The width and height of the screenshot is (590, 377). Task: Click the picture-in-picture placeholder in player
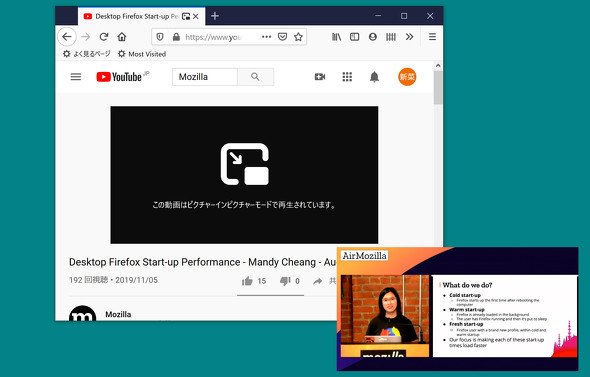coord(244,175)
